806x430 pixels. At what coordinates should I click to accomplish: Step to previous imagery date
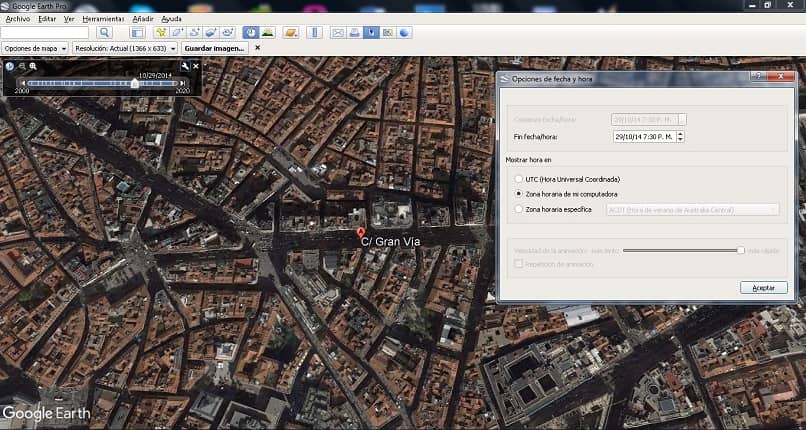coord(23,83)
